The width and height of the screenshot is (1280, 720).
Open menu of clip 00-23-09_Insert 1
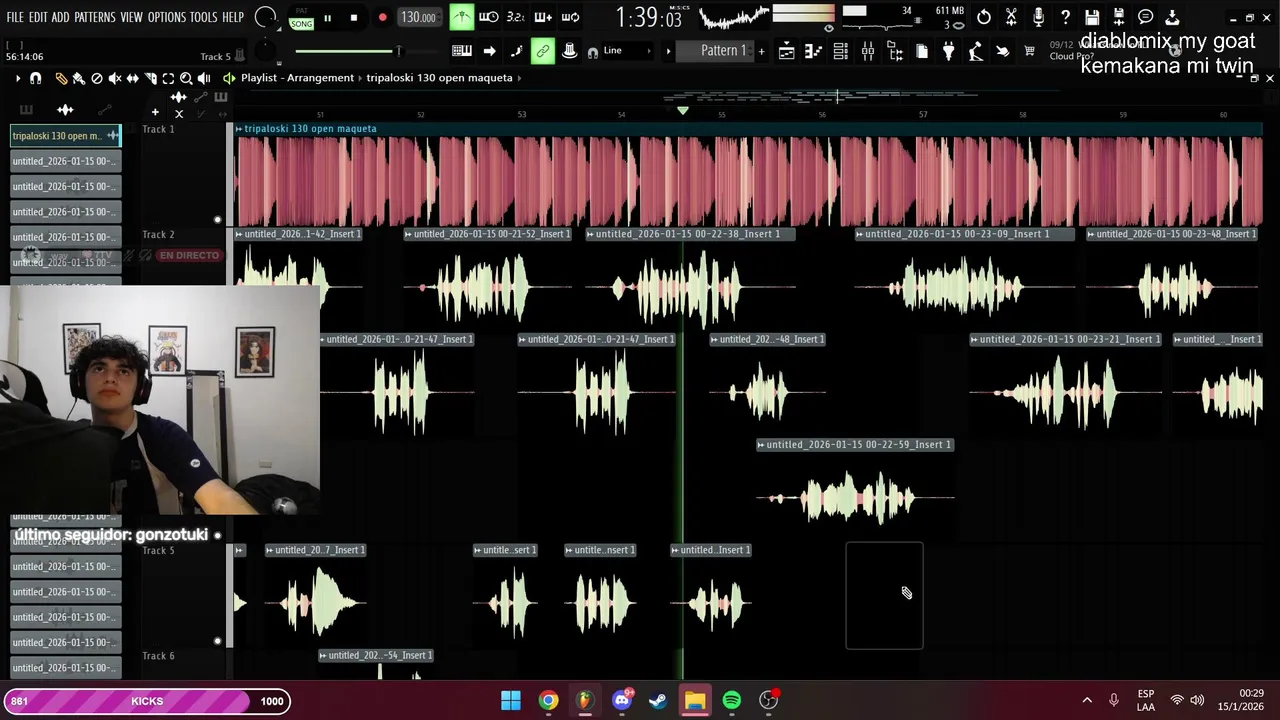(x=860, y=234)
